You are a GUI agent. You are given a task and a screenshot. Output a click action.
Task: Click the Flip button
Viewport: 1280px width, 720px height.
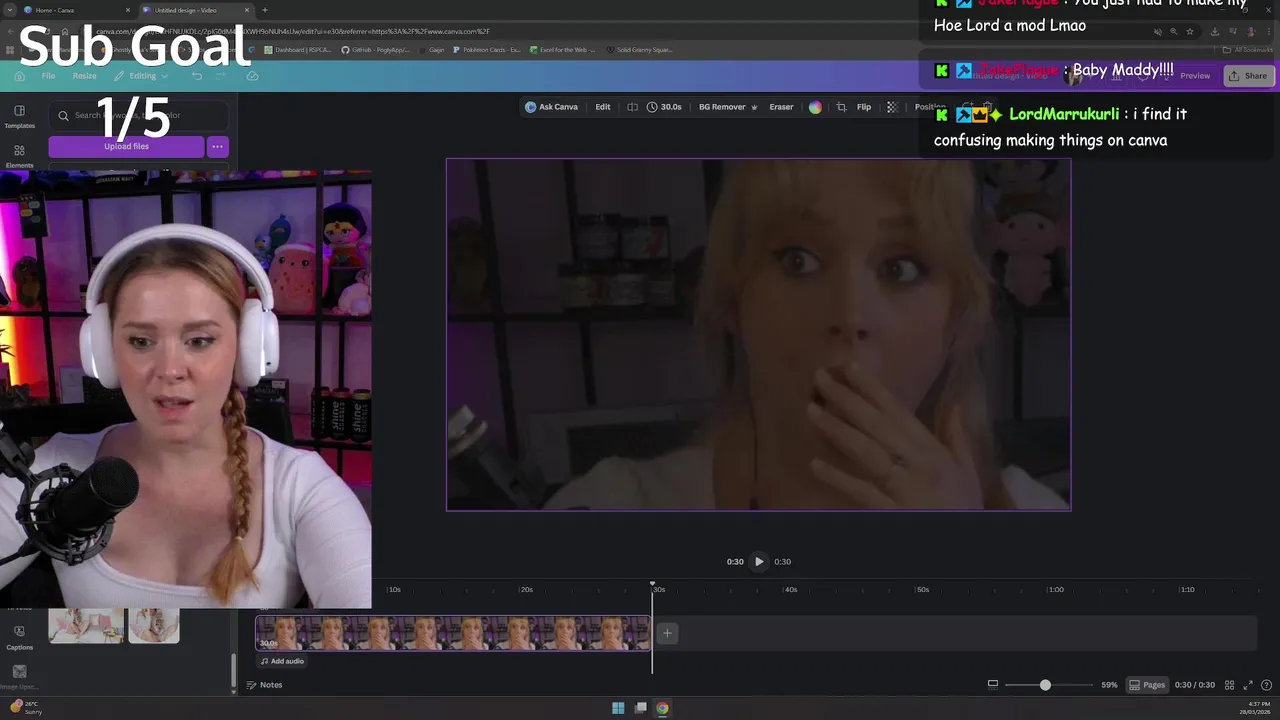864,107
